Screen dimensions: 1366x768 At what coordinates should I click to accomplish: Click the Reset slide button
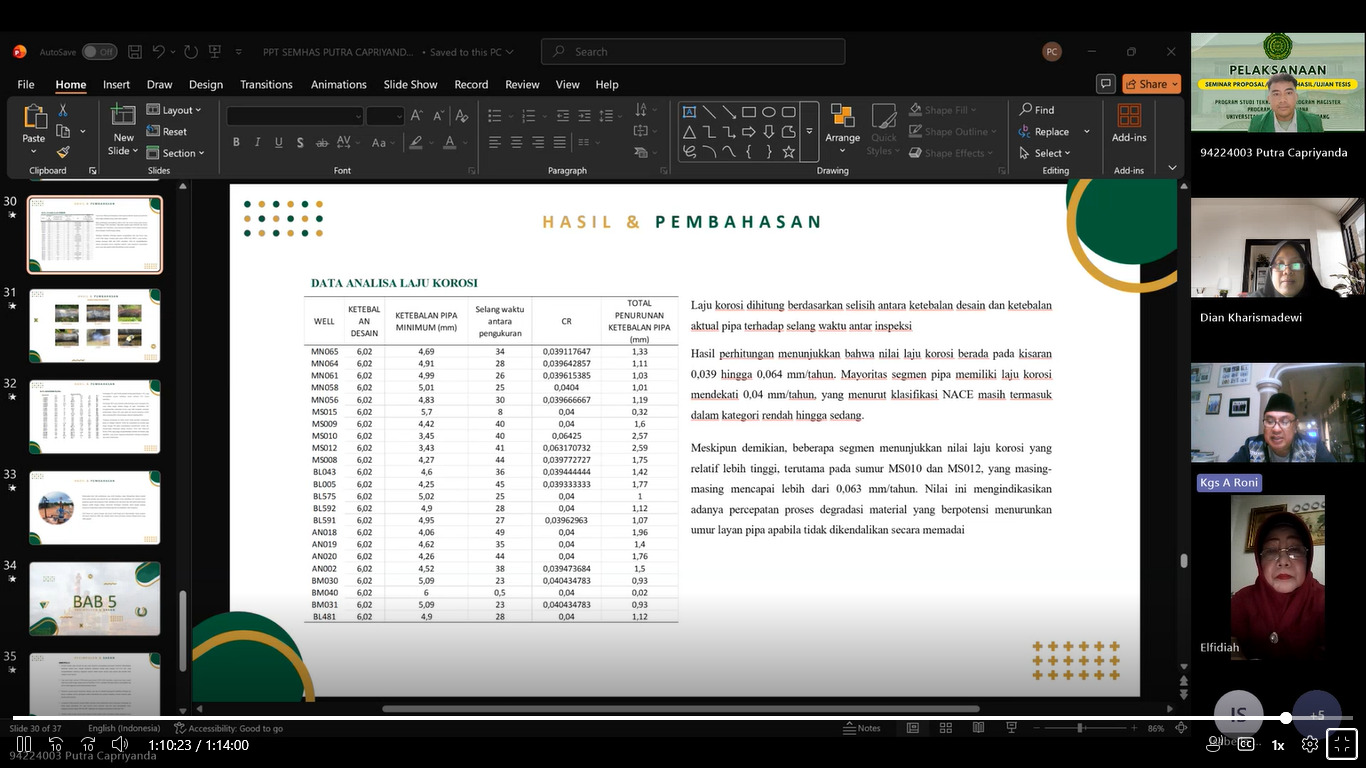coord(167,131)
